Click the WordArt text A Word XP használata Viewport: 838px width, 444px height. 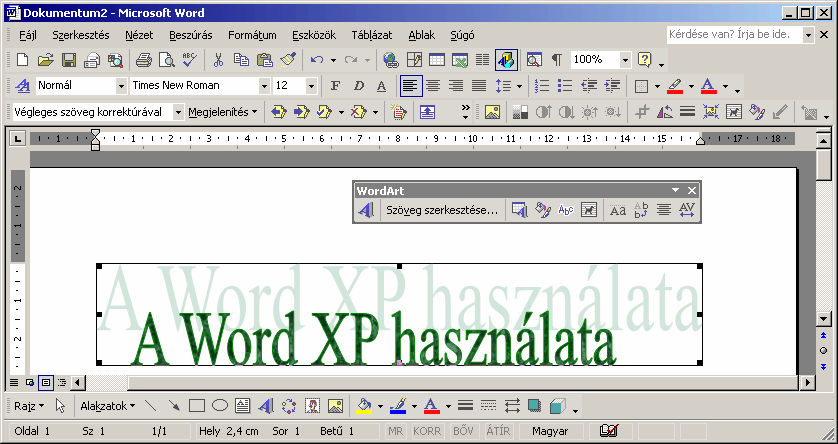[x=374, y=338]
